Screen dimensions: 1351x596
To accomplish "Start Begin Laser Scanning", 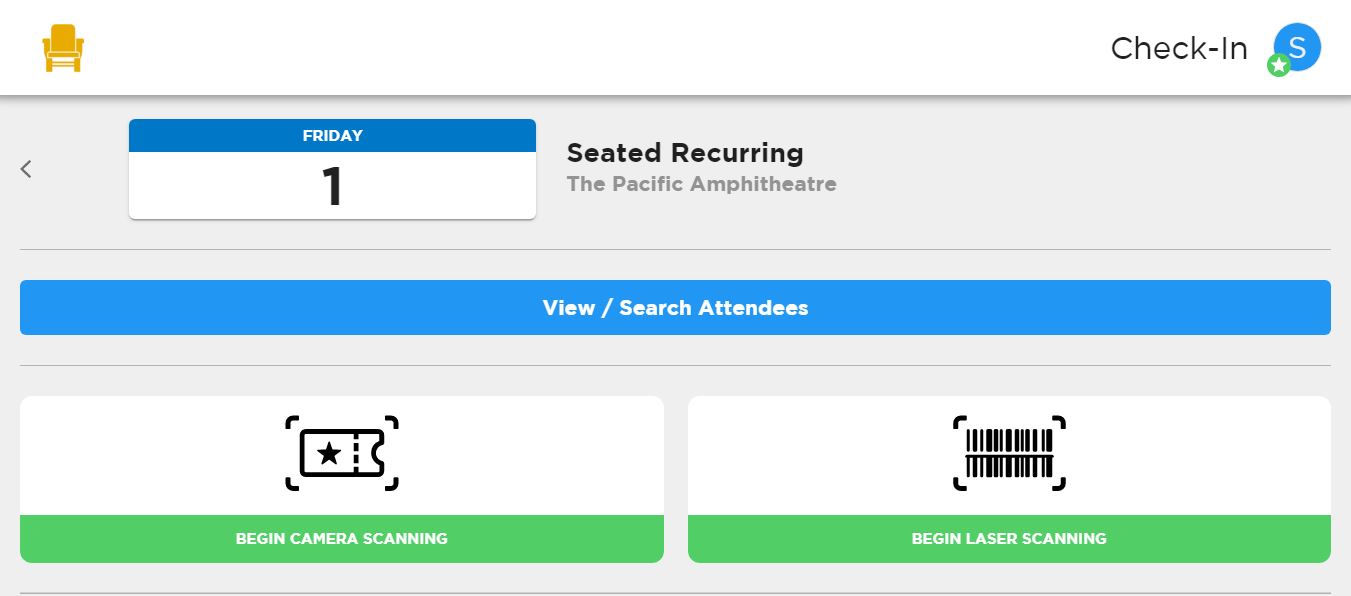I will pyautogui.click(x=1009, y=538).
